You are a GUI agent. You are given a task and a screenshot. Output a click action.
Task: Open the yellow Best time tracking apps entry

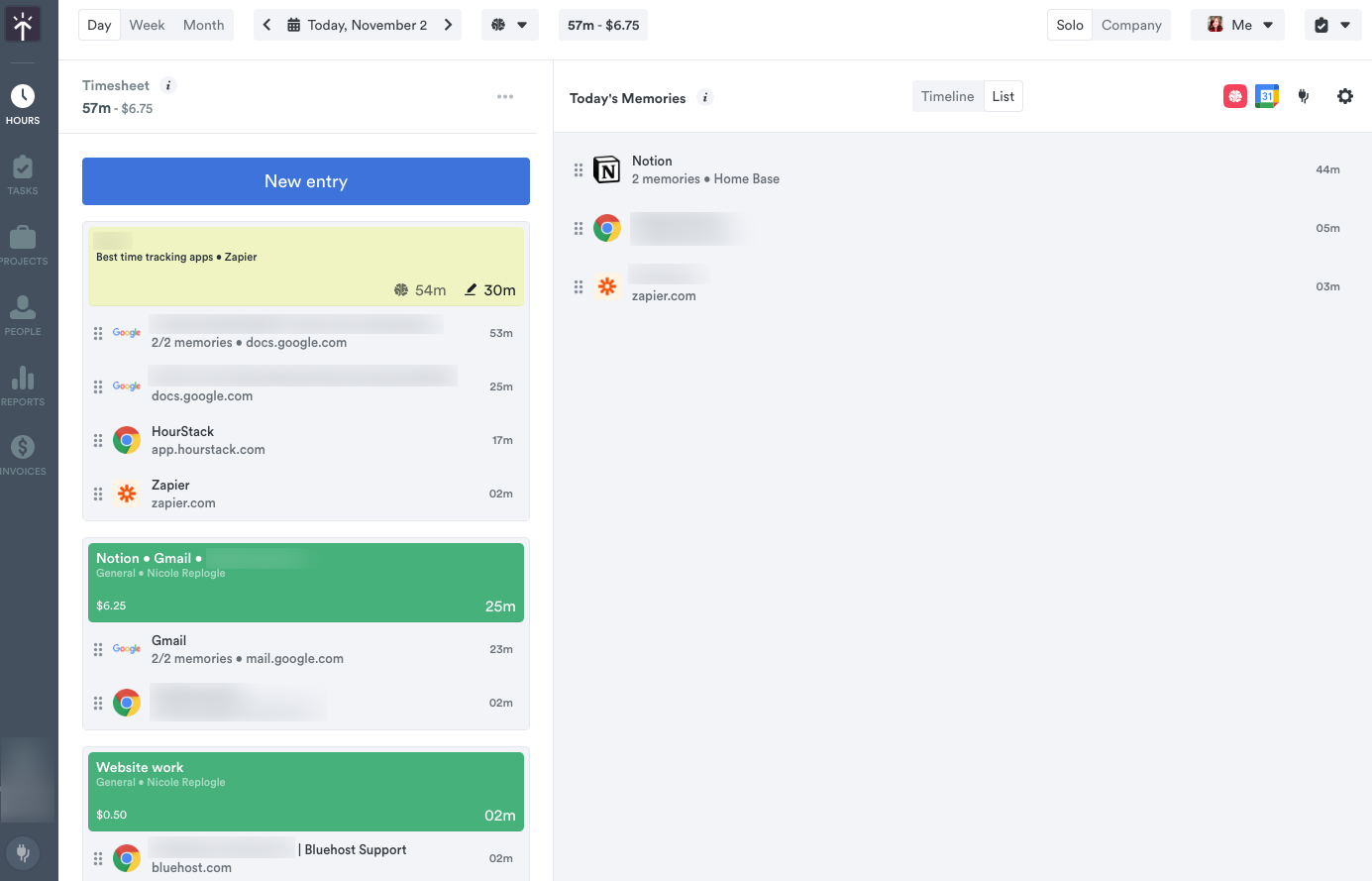click(x=306, y=266)
